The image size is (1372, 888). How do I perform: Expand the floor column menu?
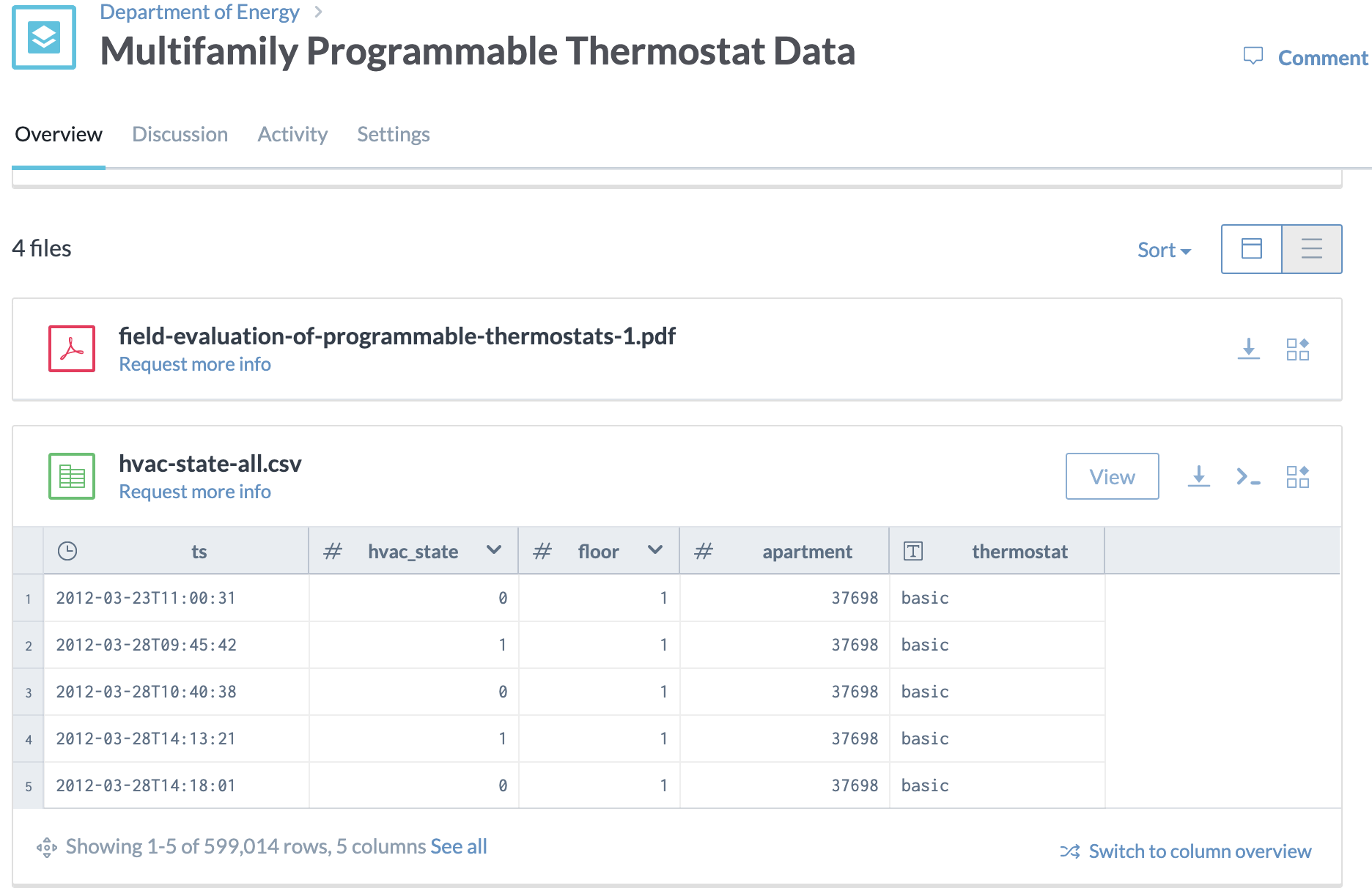pos(655,550)
